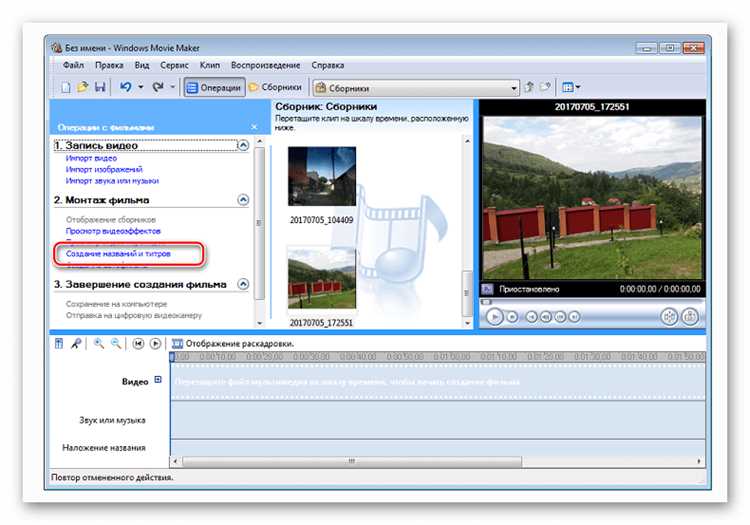
Task: Click the Forward button in preview controls
Action: tap(574, 317)
